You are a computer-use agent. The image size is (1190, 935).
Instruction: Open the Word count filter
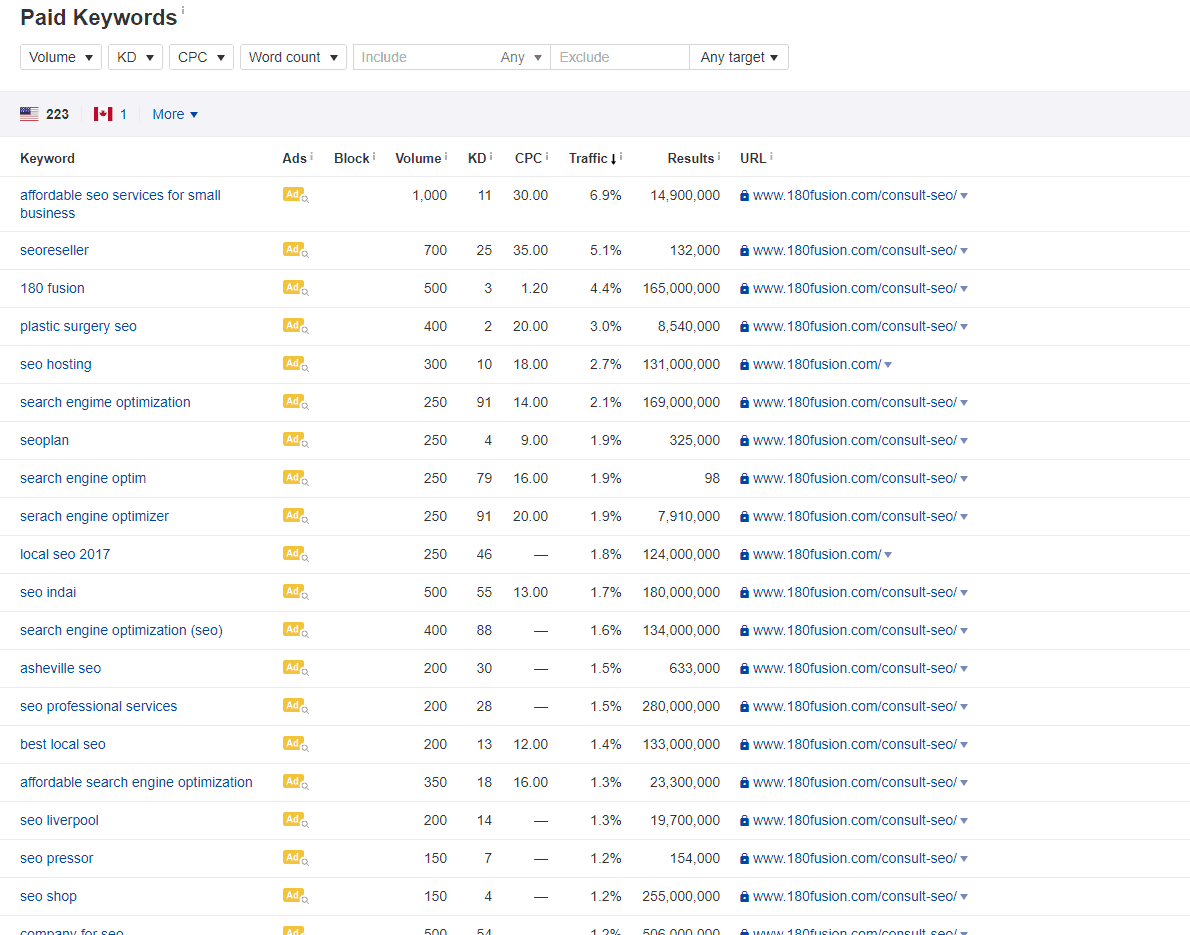click(x=292, y=57)
